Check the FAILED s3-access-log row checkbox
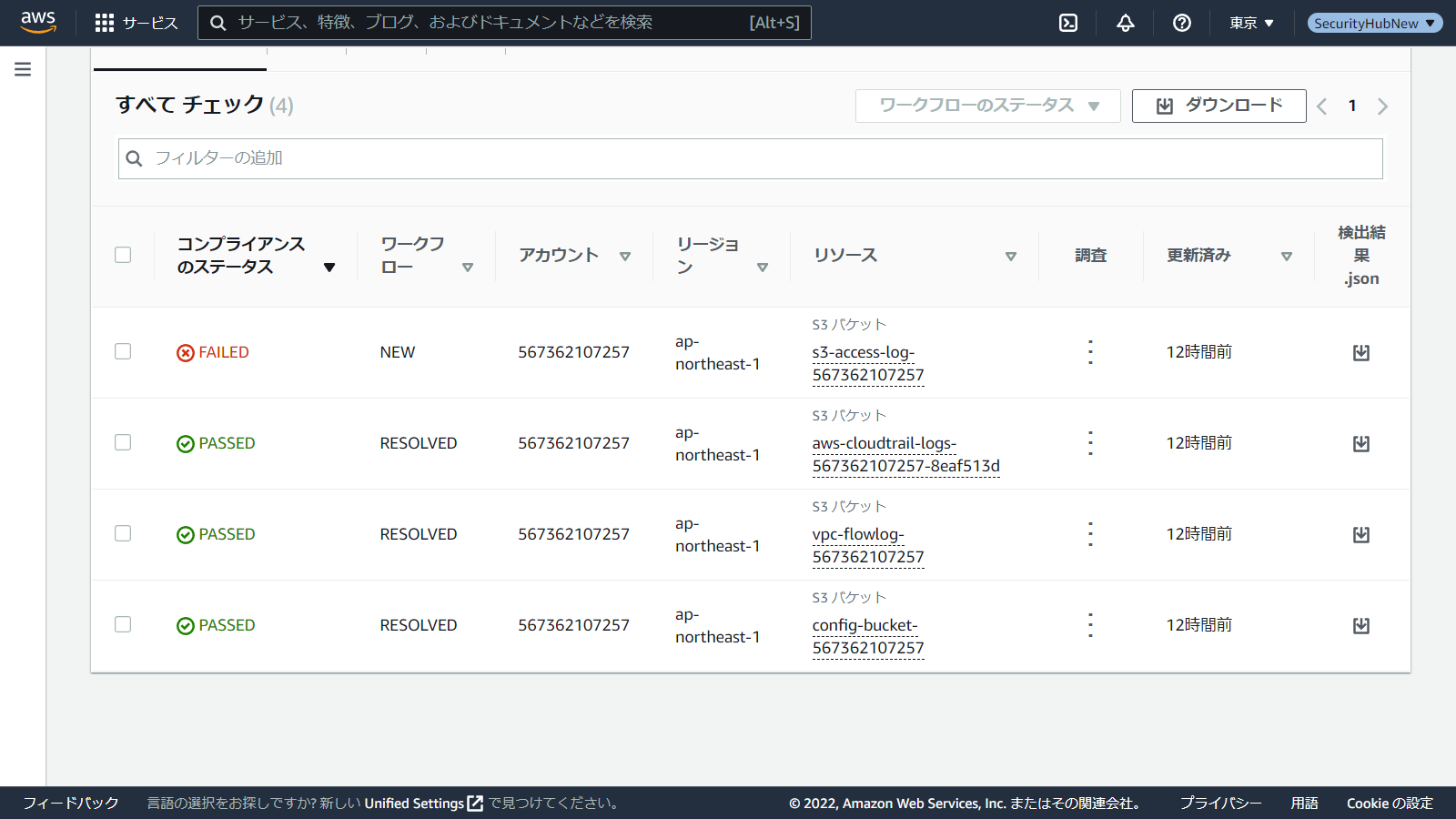This screenshot has width=1456, height=819. coord(123,351)
